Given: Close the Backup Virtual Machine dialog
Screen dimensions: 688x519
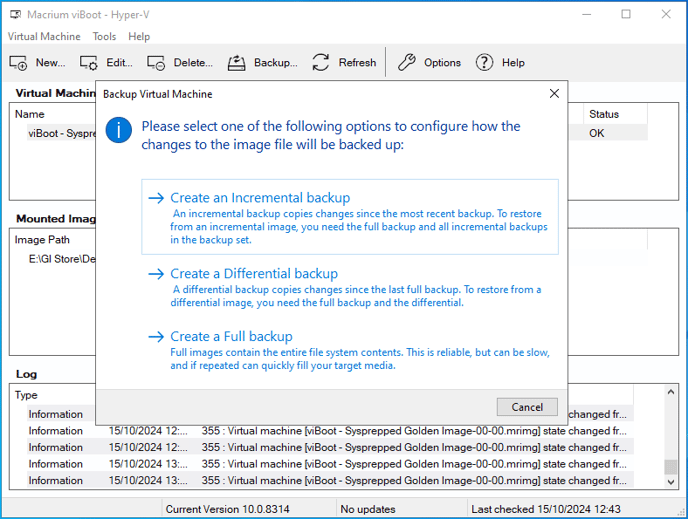Looking at the screenshot, I should (x=554, y=93).
